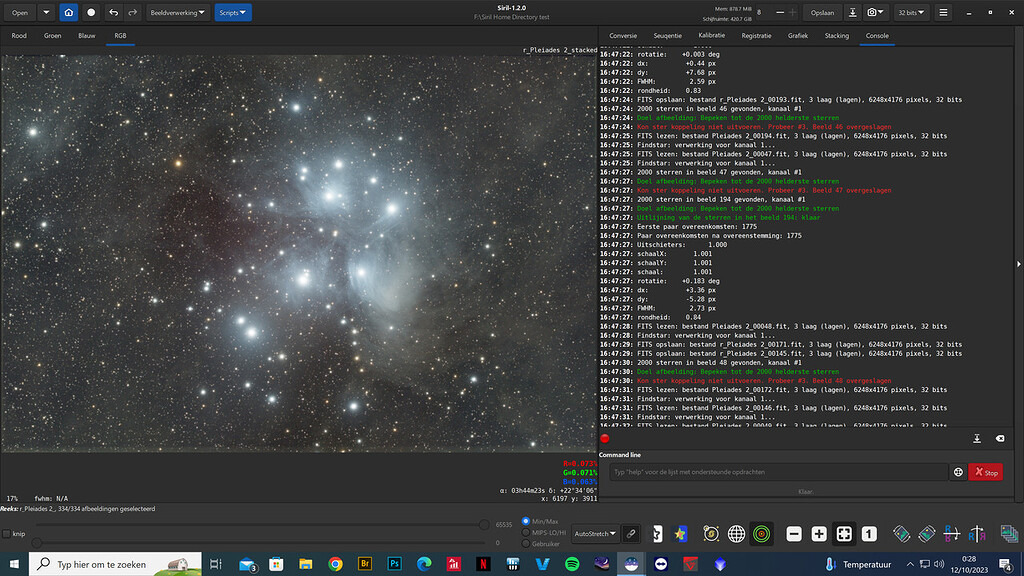The image size is (1024, 576).
Task: Open the hamburger main menu
Action: pos(943,13)
